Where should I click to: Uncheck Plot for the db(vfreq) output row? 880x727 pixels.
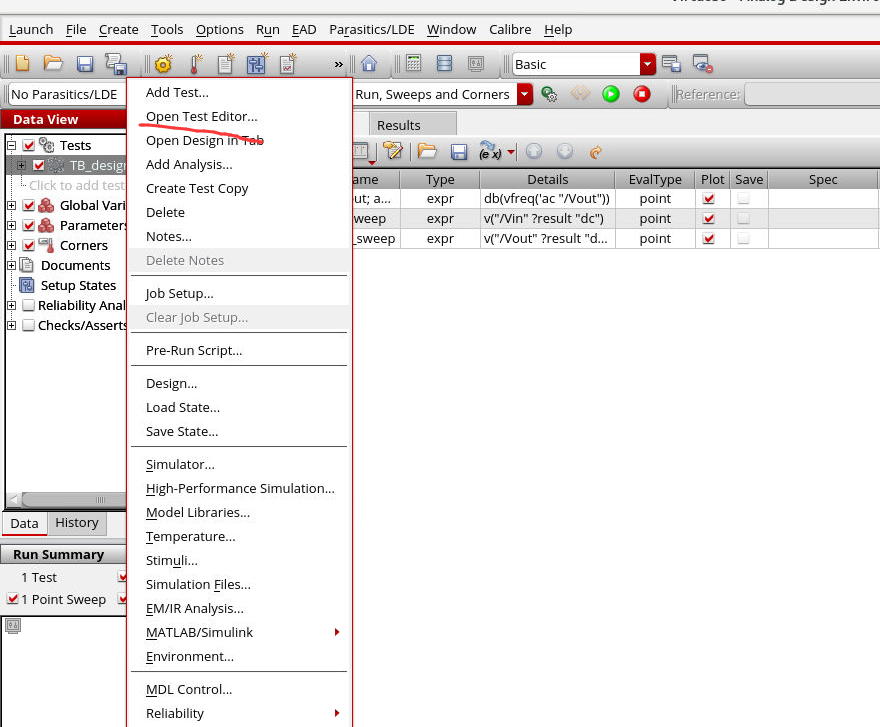pyautogui.click(x=709, y=198)
